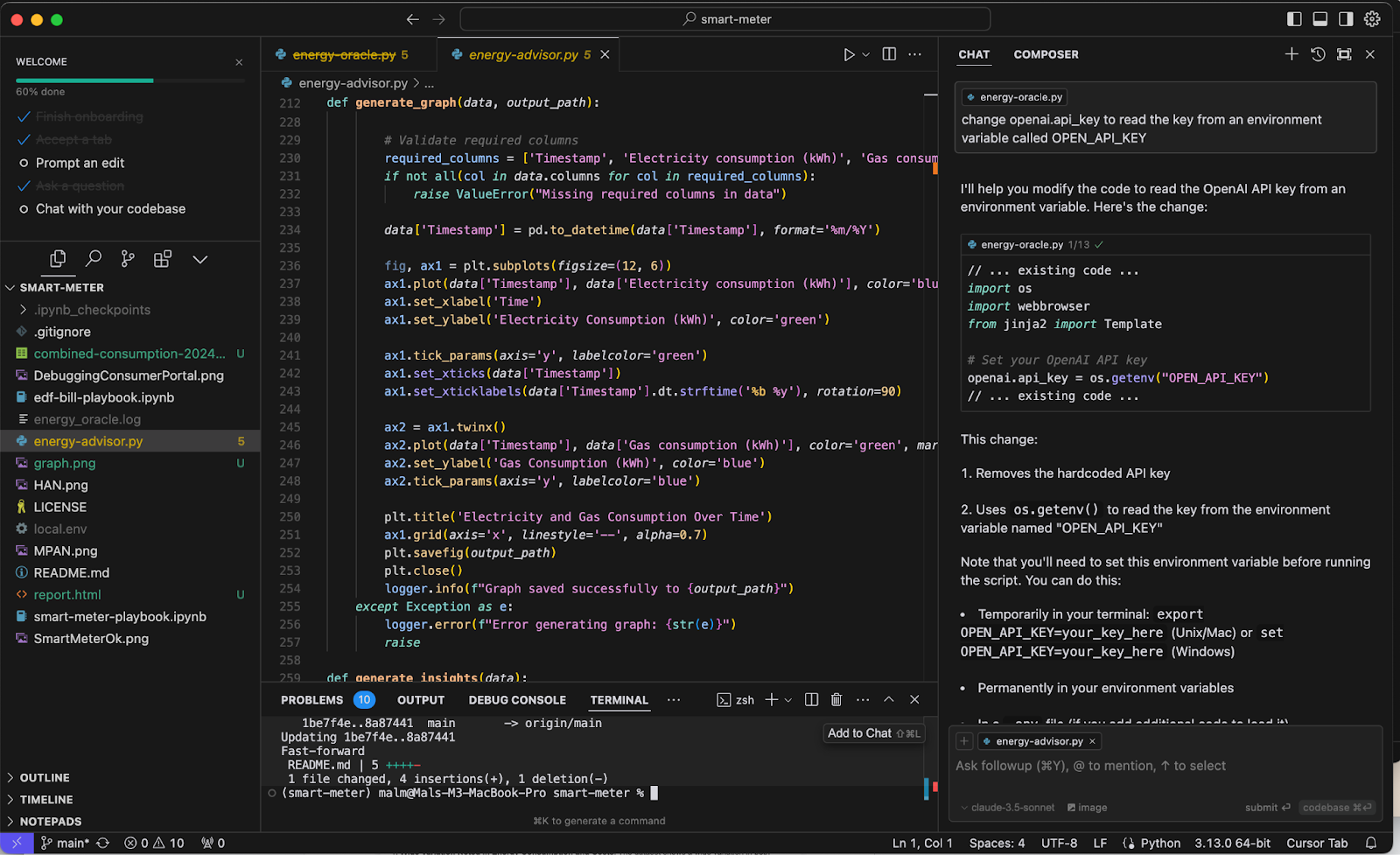The height and width of the screenshot is (855, 1400).
Task: Create a new terminal with plus
Action: pos(772,699)
